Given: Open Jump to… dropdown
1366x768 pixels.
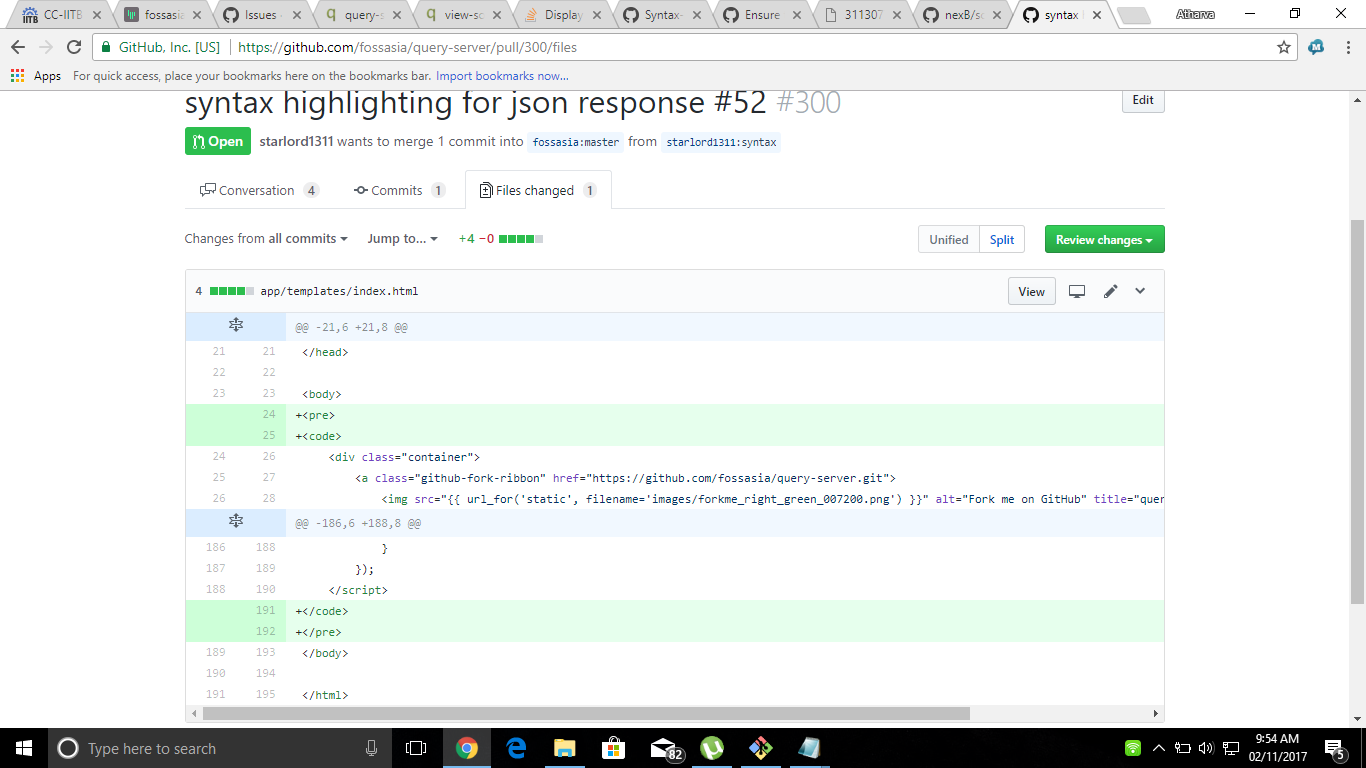Looking at the screenshot, I should point(402,239).
